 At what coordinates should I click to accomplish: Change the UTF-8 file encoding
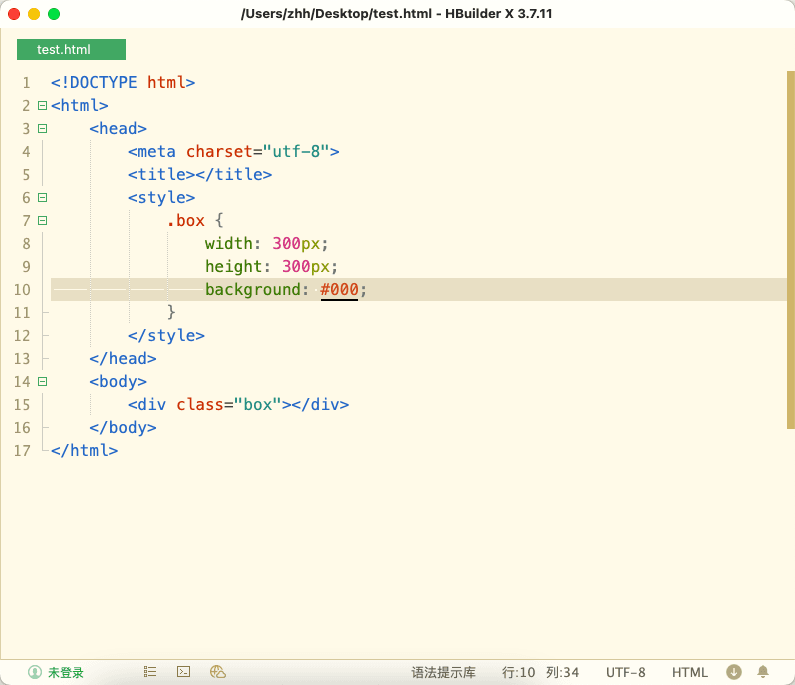pyautogui.click(x=625, y=672)
